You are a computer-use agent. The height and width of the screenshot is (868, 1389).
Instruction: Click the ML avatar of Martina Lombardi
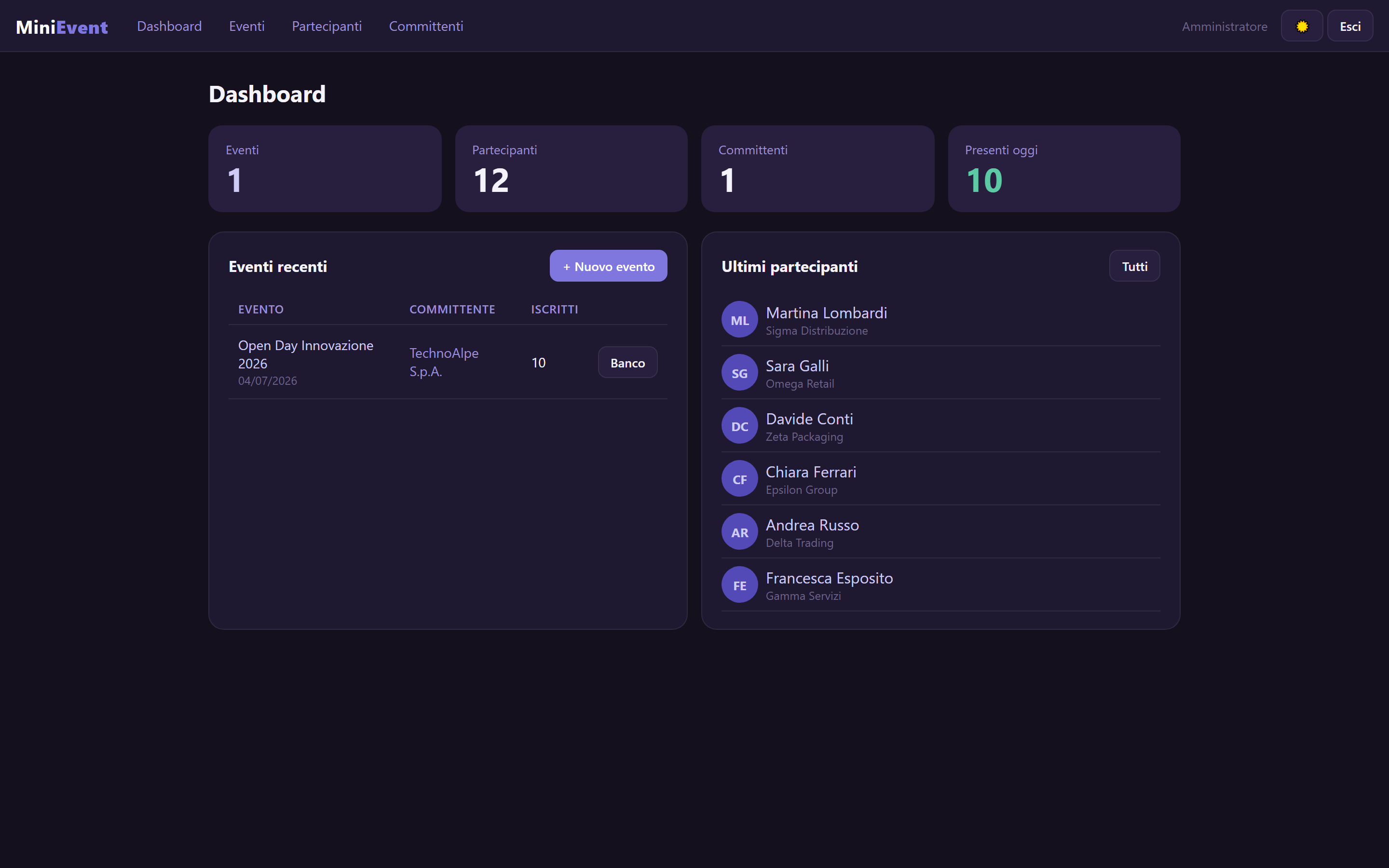pos(739,320)
